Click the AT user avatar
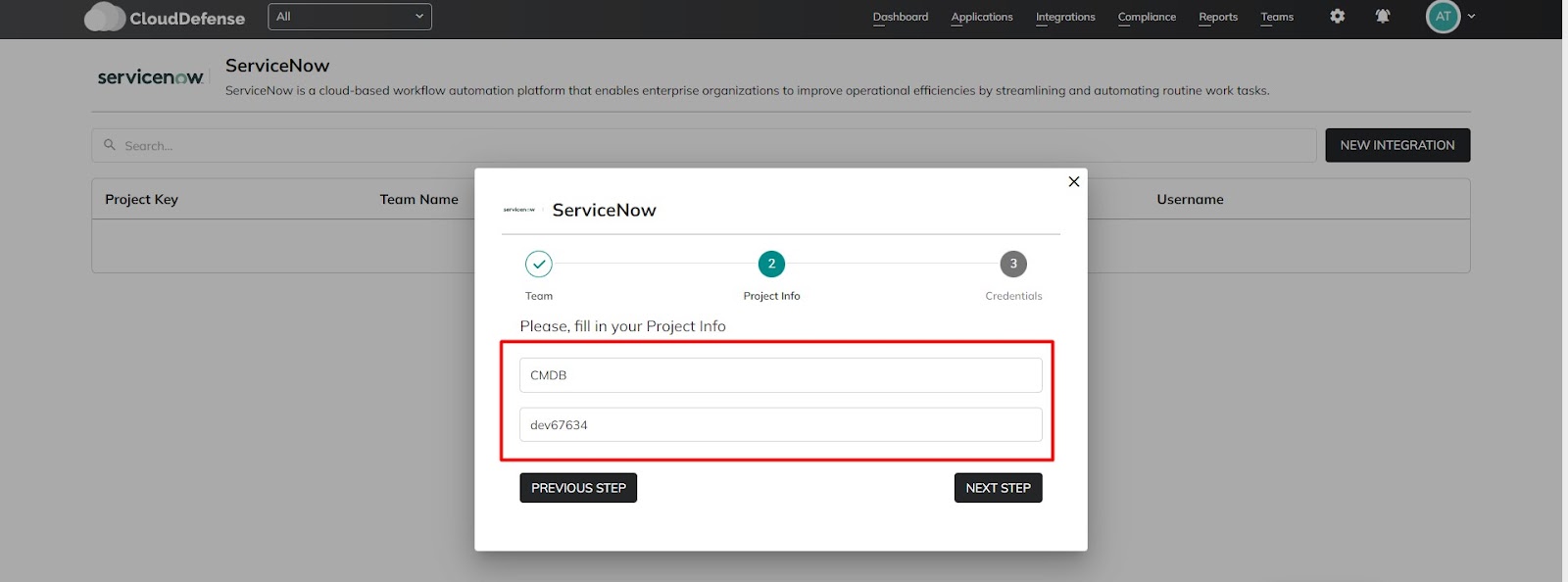1568x582 pixels. [1443, 17]
